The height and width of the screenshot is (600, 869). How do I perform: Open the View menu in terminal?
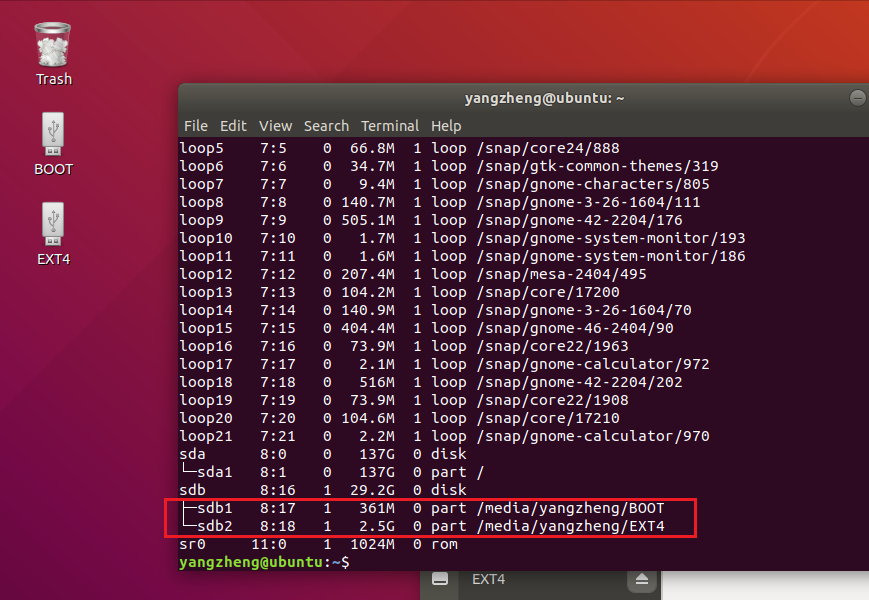point(275,126)
